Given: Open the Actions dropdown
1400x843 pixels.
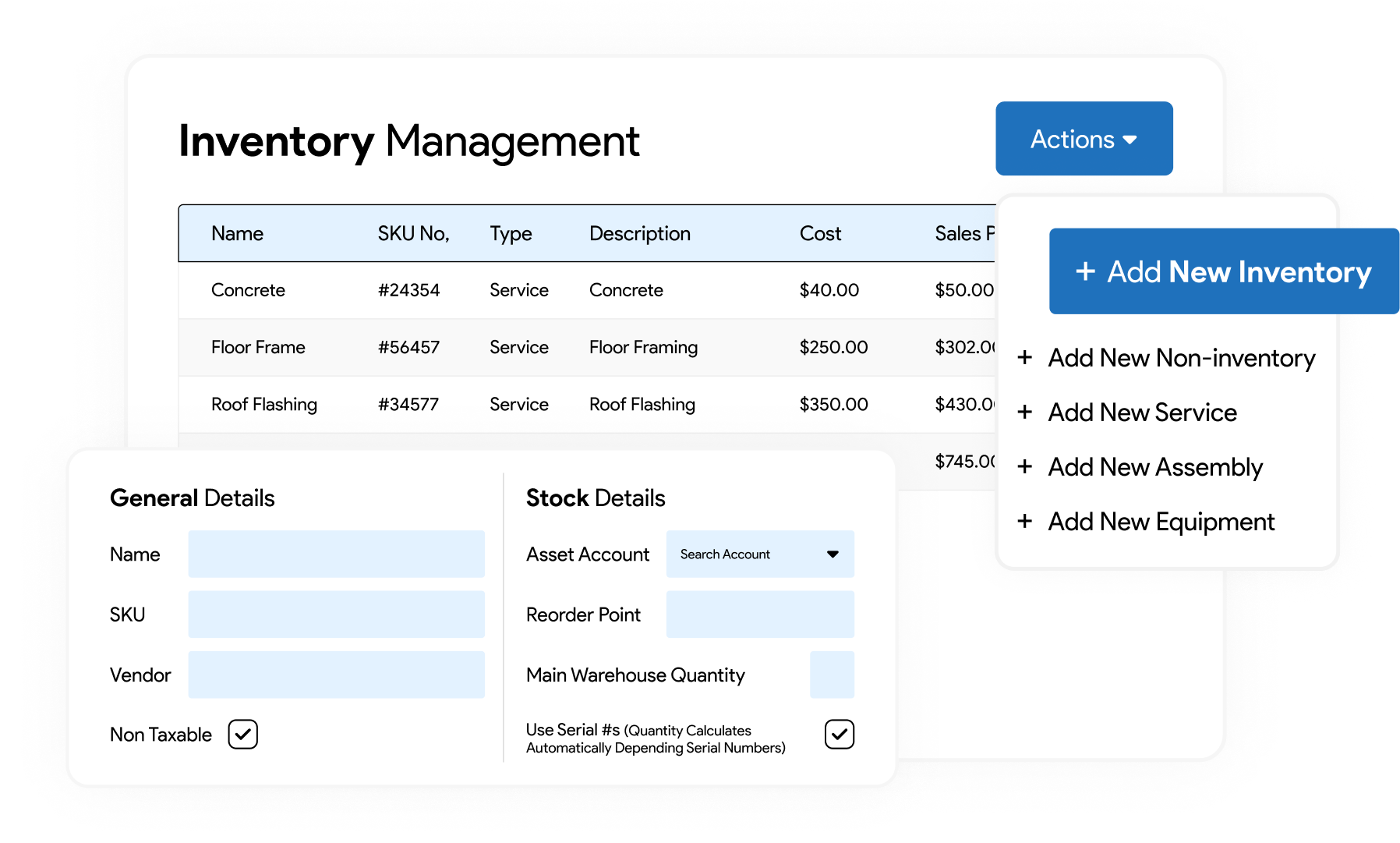Looking at the screenshot, I should (x=1084, y=138).
